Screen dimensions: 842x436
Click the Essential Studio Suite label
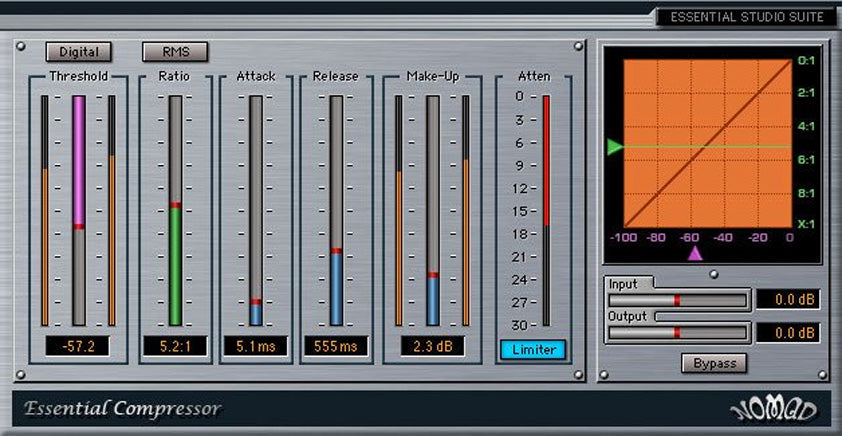click(746, 17)
